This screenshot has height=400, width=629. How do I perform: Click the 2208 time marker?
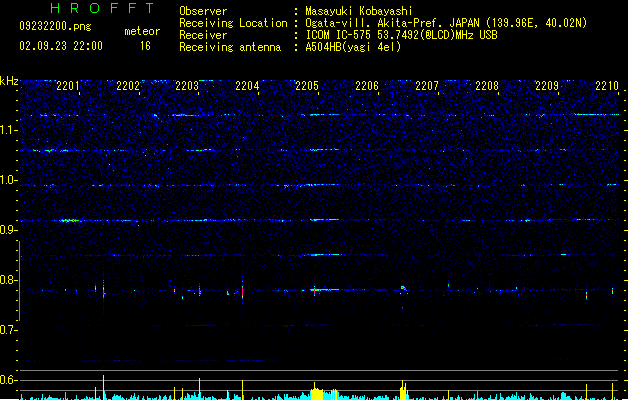coord(487,85)
